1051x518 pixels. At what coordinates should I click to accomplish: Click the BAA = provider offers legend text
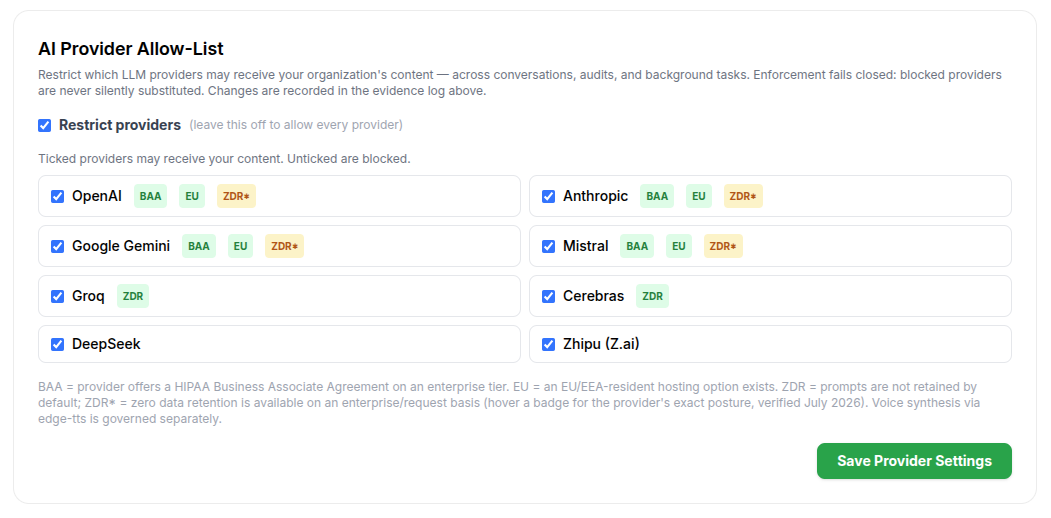[x=509, y=403]
